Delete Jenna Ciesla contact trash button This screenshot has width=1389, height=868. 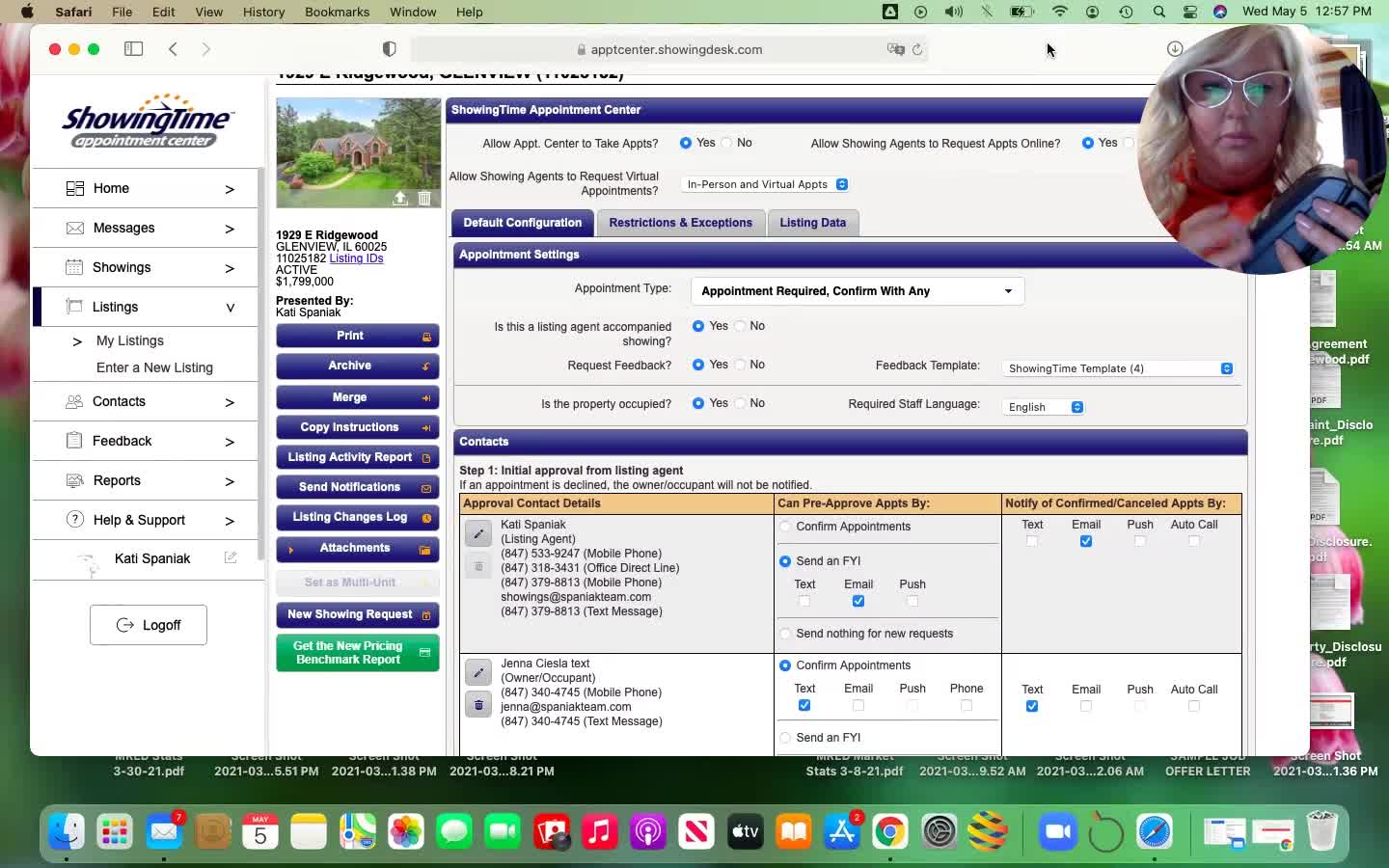point(478,705)
